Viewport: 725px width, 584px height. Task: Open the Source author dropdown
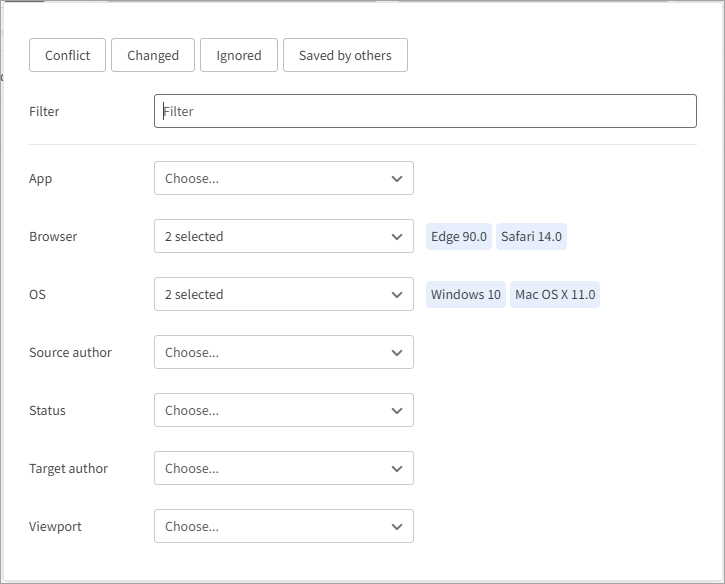(x=283, y=353)
